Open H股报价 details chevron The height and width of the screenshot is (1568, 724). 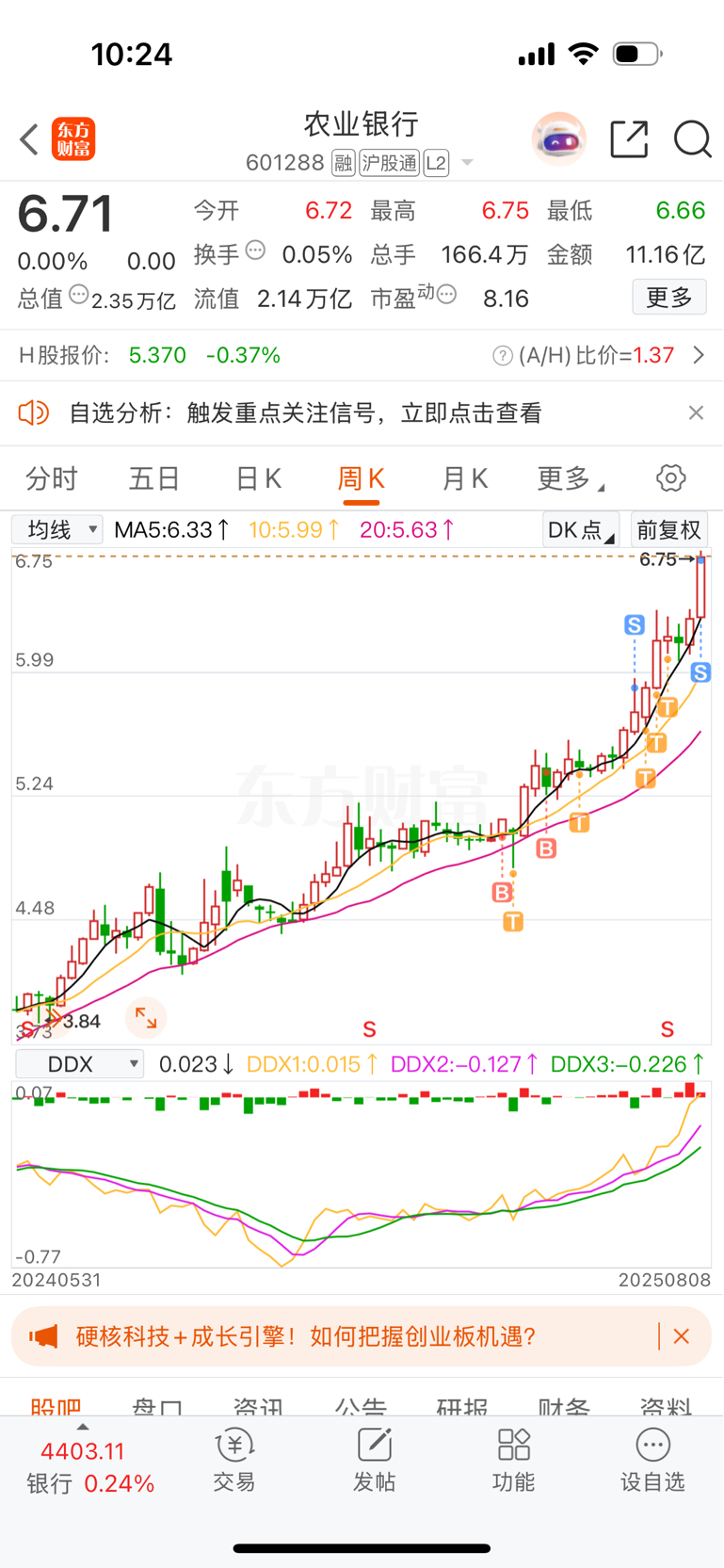[x=699, y=355]
